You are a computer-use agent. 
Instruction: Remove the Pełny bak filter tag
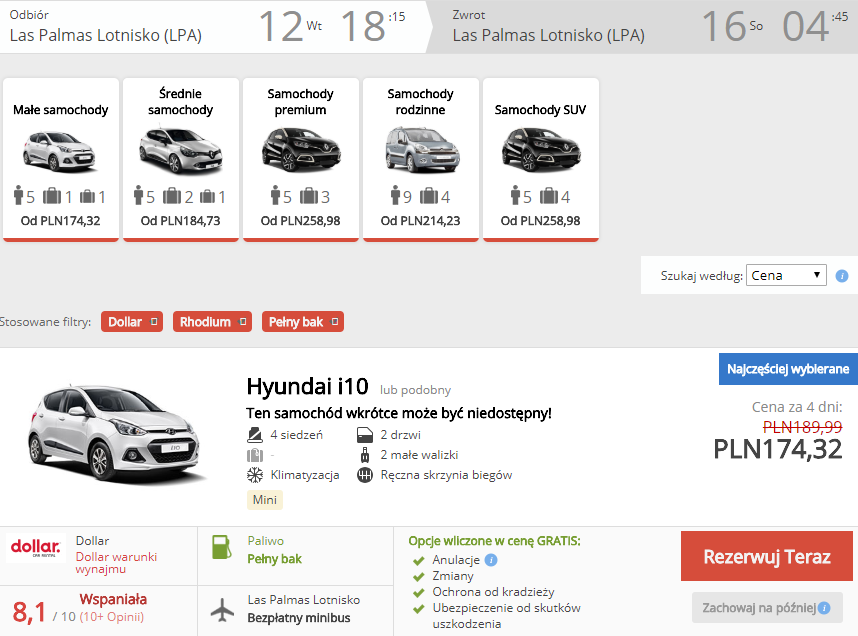[x=334, y=322]
